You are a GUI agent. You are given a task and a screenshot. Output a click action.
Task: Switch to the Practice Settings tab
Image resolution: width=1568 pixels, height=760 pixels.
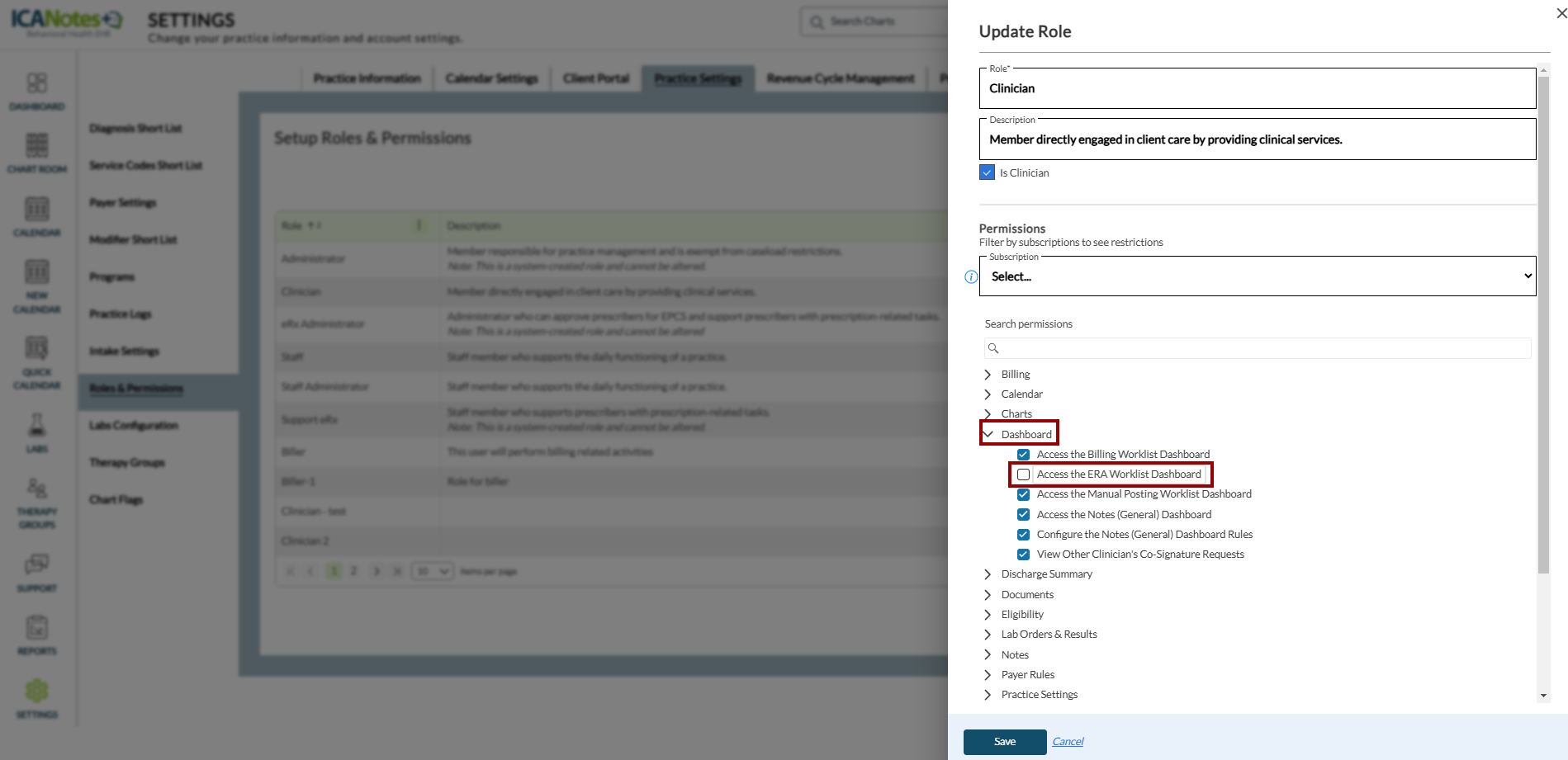[x=699, y=78]
